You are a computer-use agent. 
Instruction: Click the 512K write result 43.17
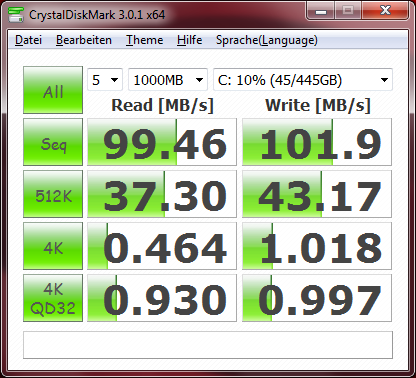tap(317, 194)
